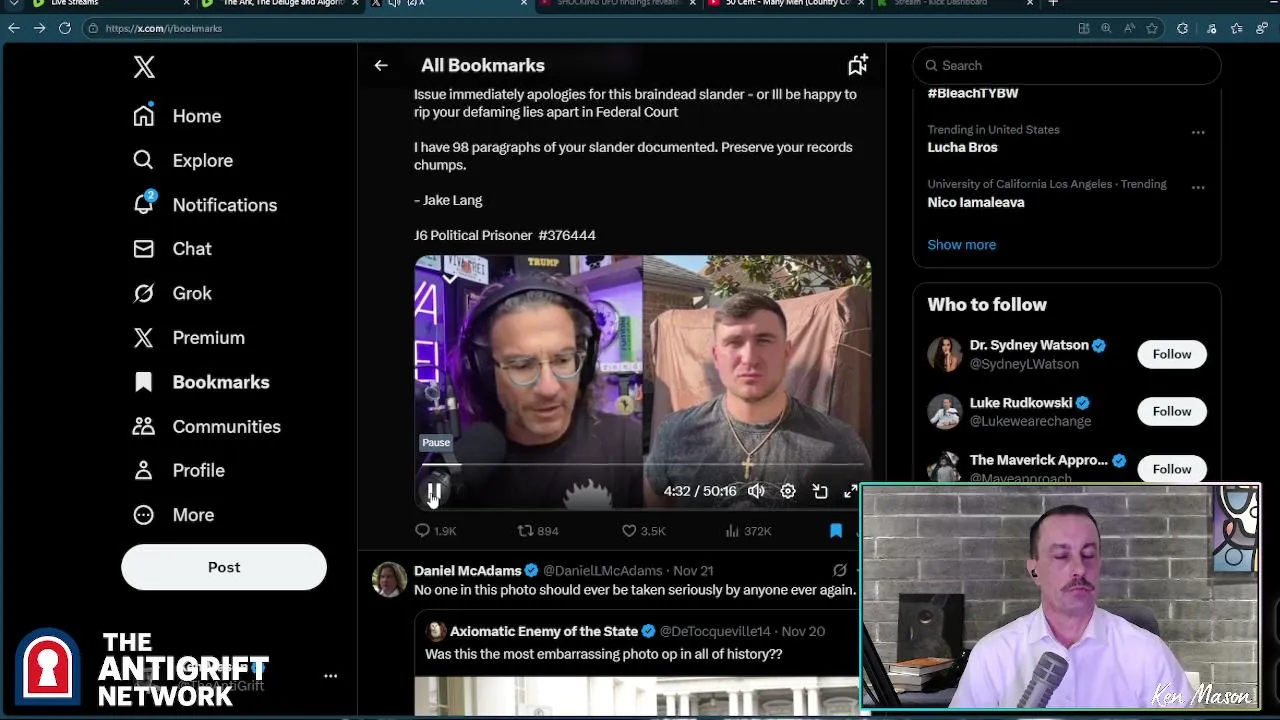Image resolution: width=1280 pixels, height=720 pixels.
Task: Open Grok from the sidebar
Action: [172, 293]
